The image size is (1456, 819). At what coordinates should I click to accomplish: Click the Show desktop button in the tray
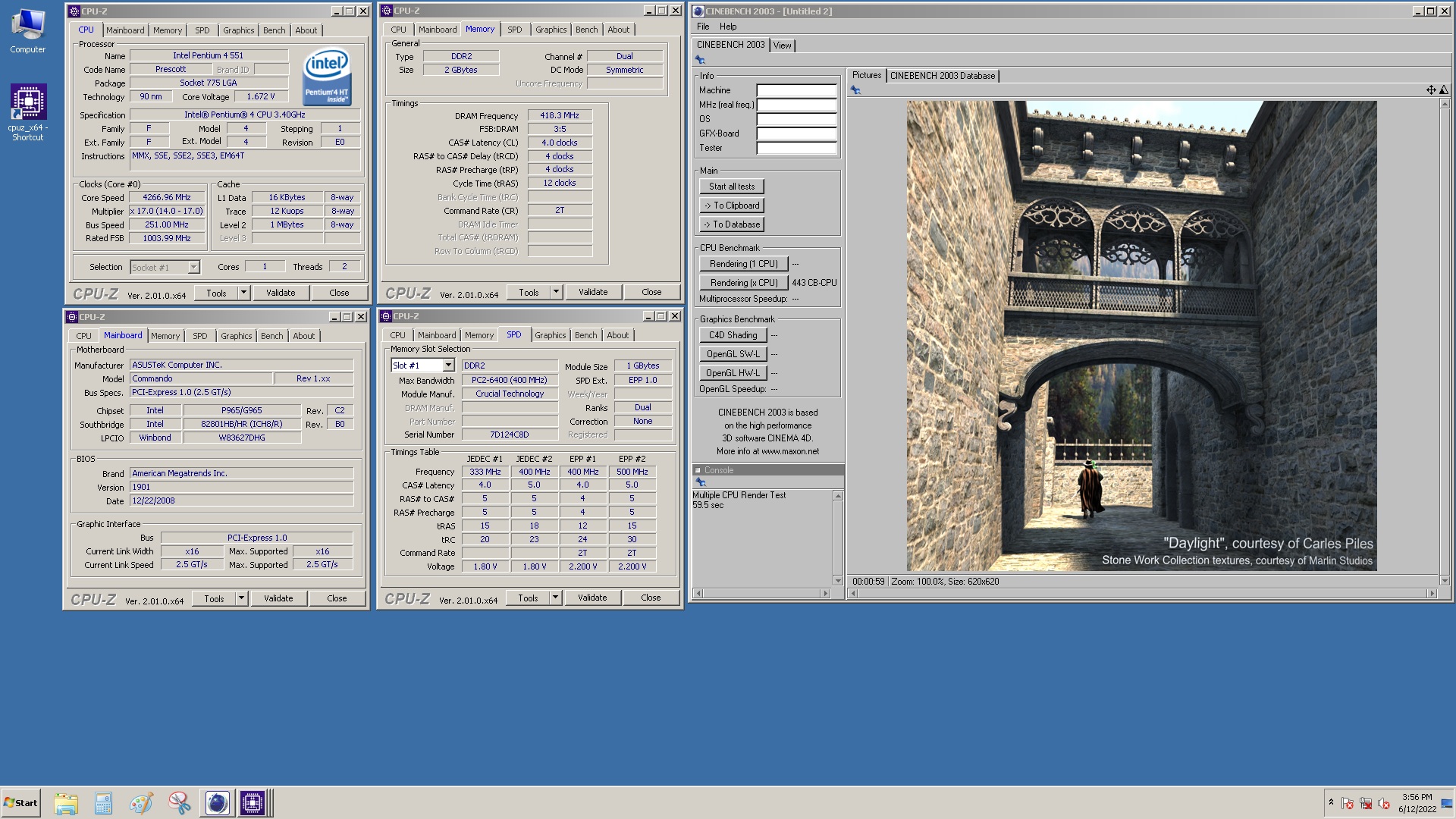pos(1447,803)
